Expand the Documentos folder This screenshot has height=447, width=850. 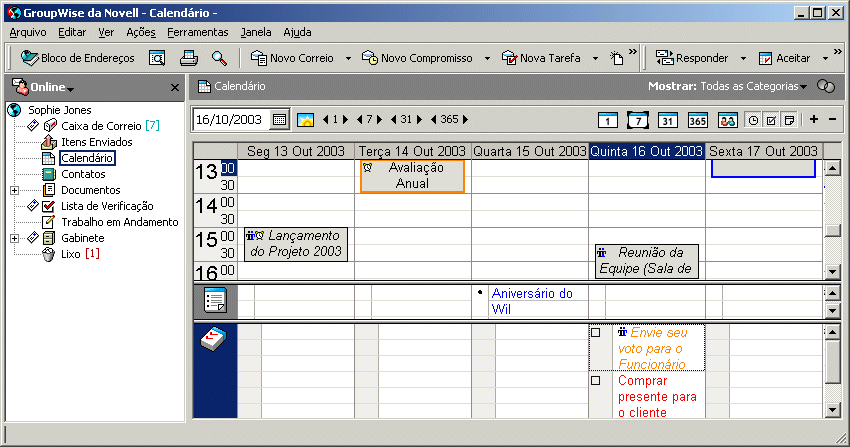pos(15,190)
